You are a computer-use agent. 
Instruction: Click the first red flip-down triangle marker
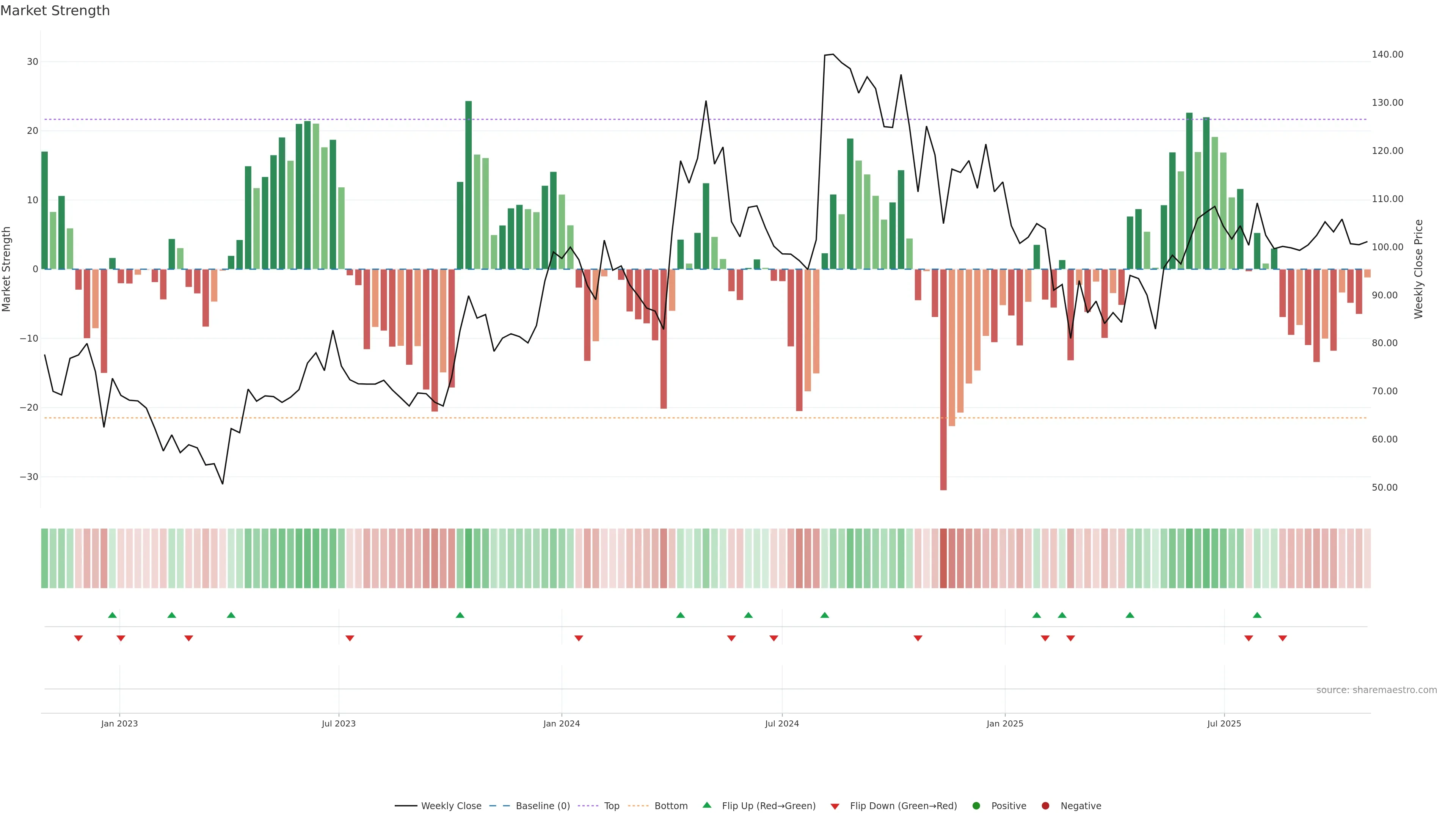pos(78,638)
